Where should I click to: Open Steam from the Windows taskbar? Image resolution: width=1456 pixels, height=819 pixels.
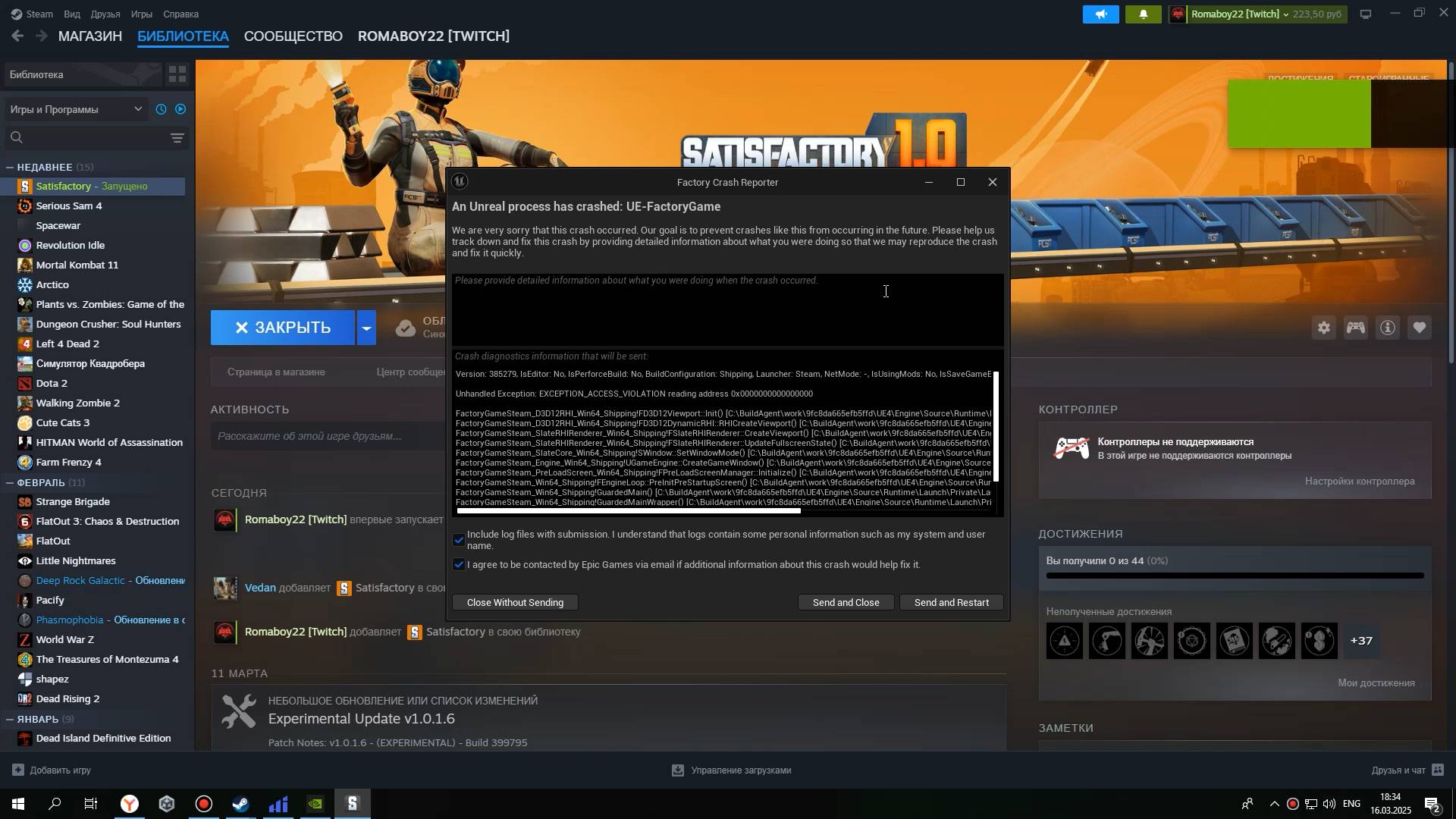(x=240, y=804)
